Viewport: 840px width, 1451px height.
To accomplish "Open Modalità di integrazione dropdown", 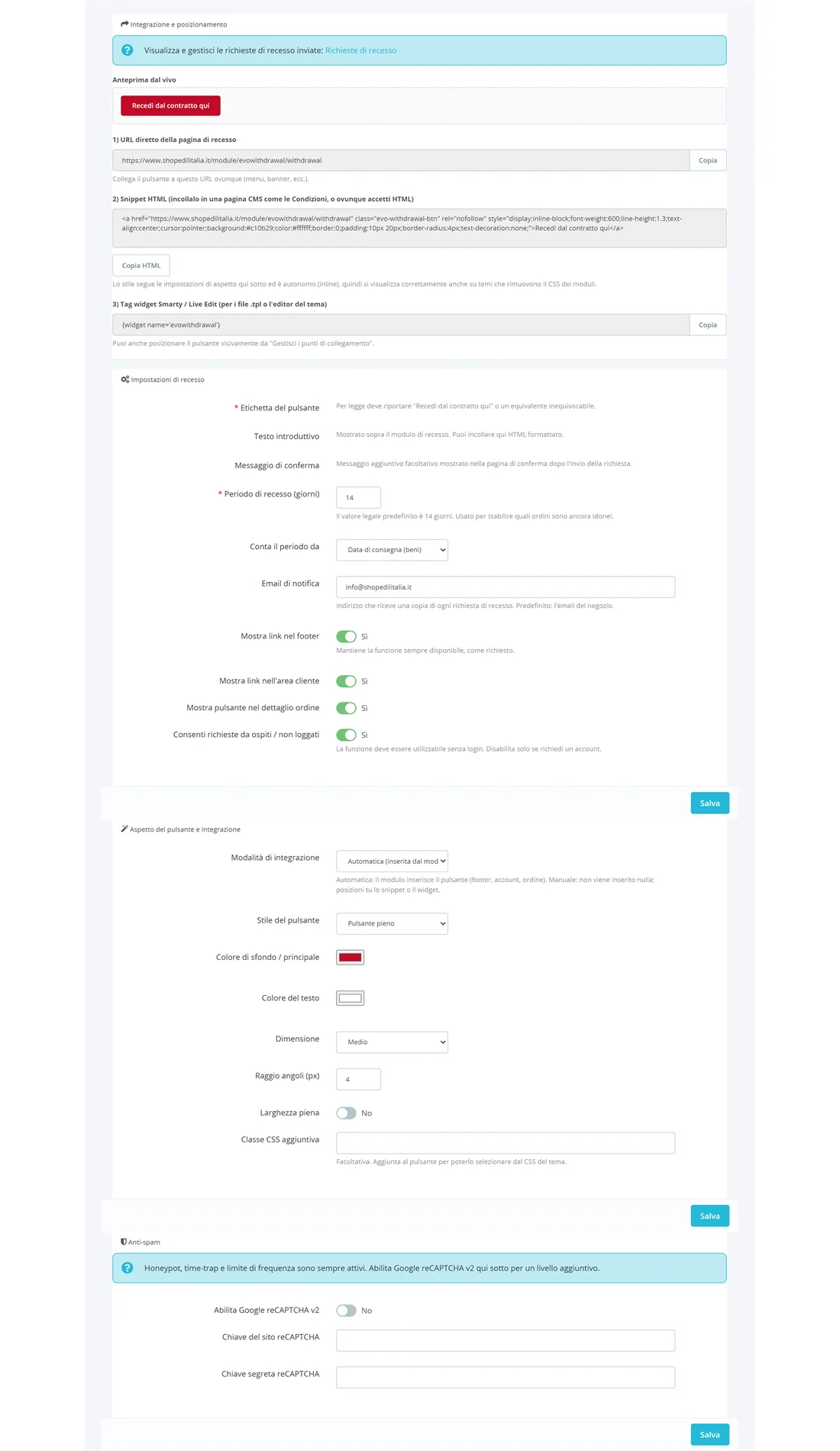I will (x=392, y=861).
